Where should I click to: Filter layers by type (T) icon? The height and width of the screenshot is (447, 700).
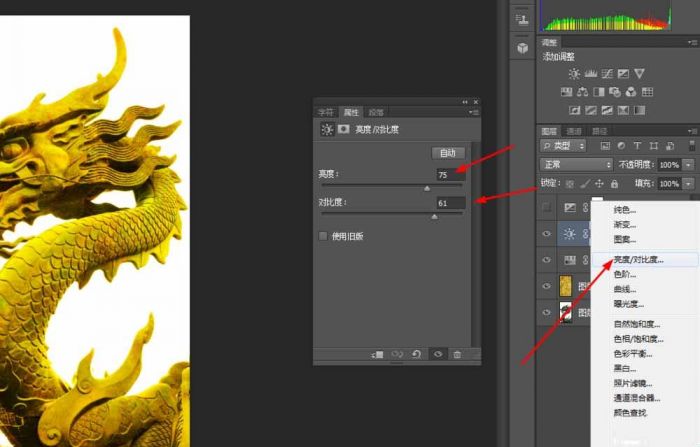coord(638,146)
